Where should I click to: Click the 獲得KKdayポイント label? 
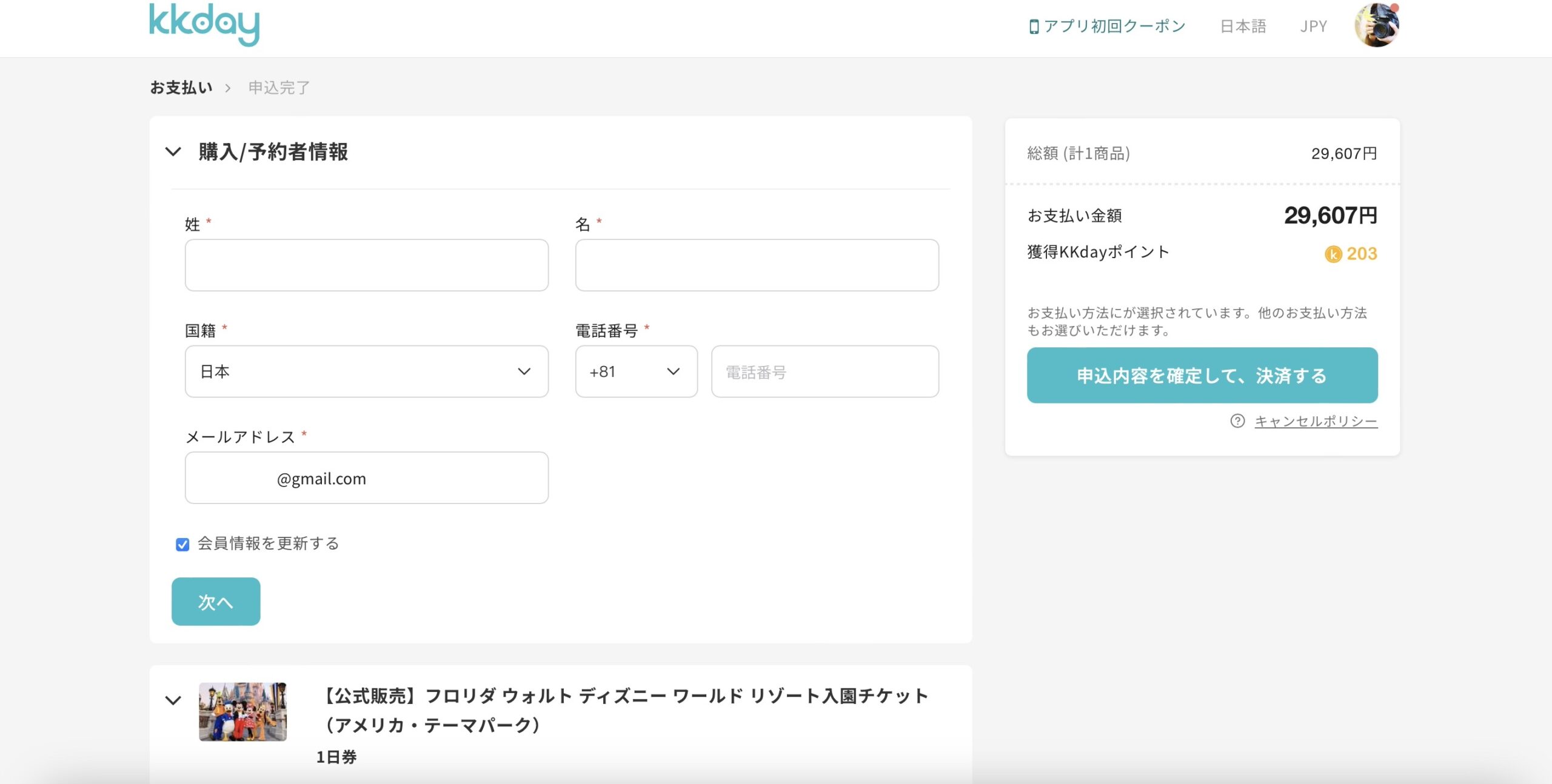pyautogui.click(x=1098, y=252)
